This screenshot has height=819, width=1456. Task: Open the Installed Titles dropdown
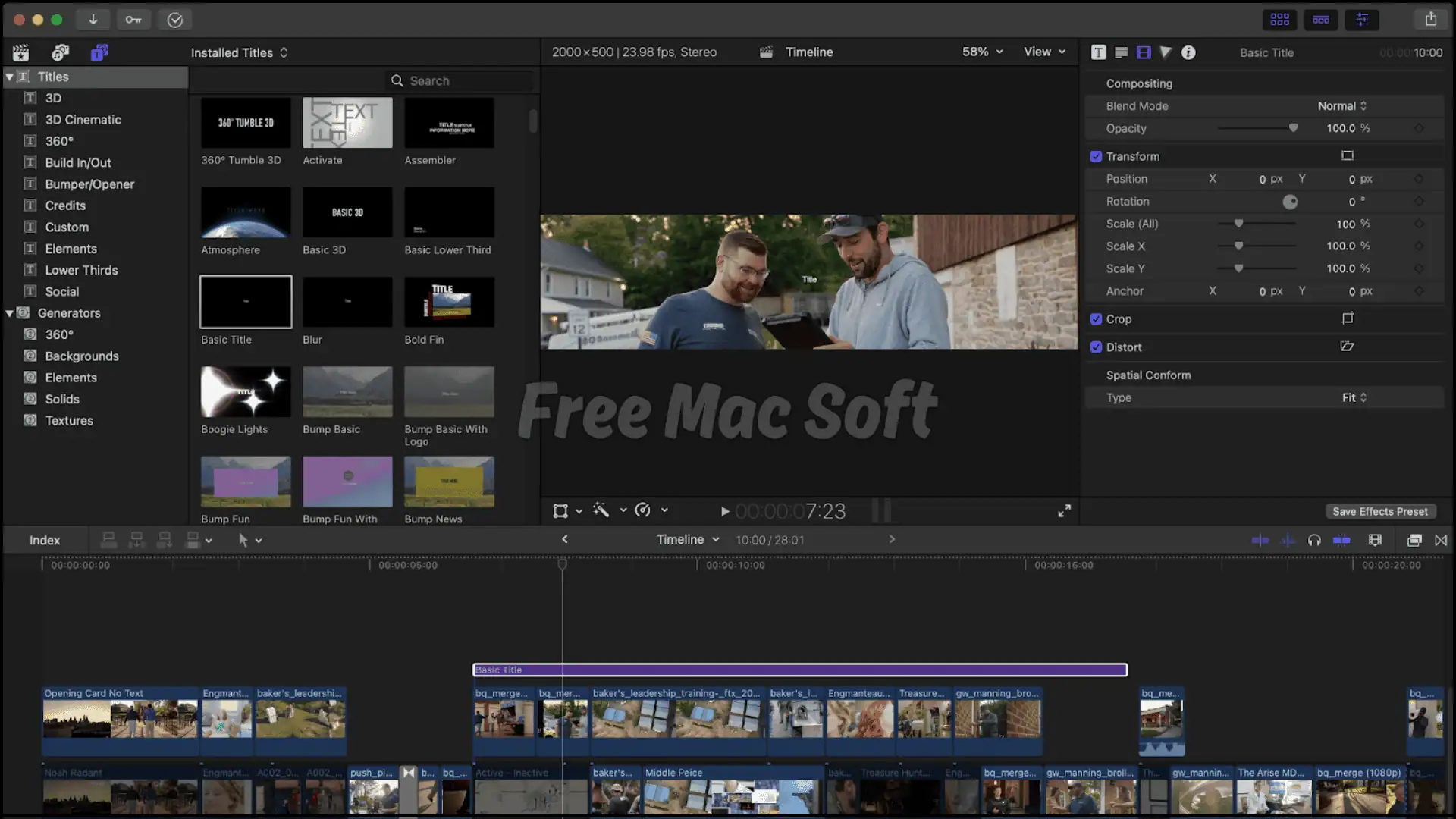coord(239,52)
